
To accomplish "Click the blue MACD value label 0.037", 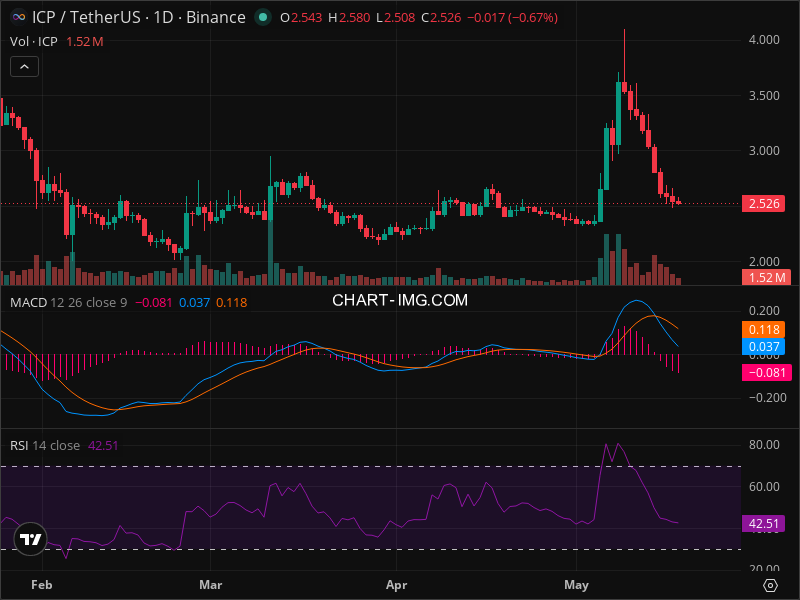I will tap(763, 347).
